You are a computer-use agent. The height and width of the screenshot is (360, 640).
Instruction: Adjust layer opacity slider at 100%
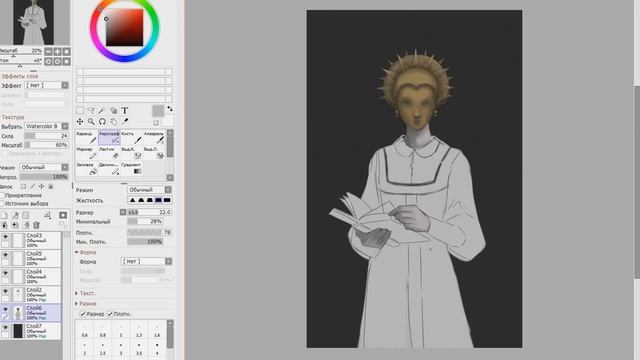coord(43,177)
